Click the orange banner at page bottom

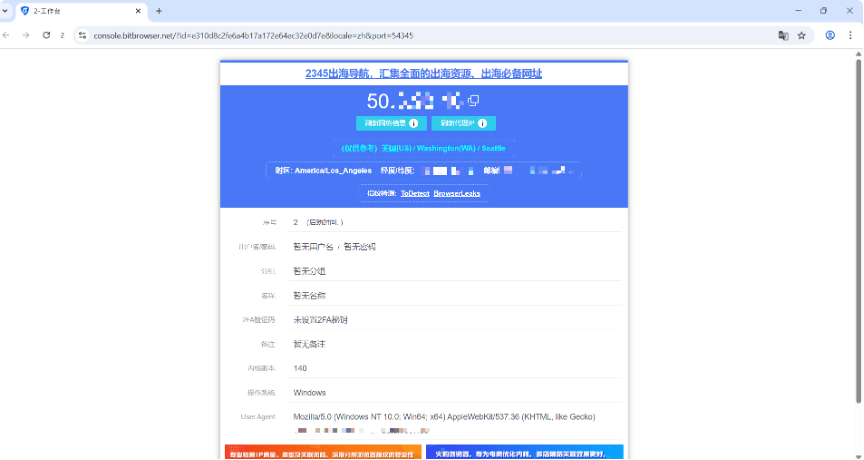[322, 452]
